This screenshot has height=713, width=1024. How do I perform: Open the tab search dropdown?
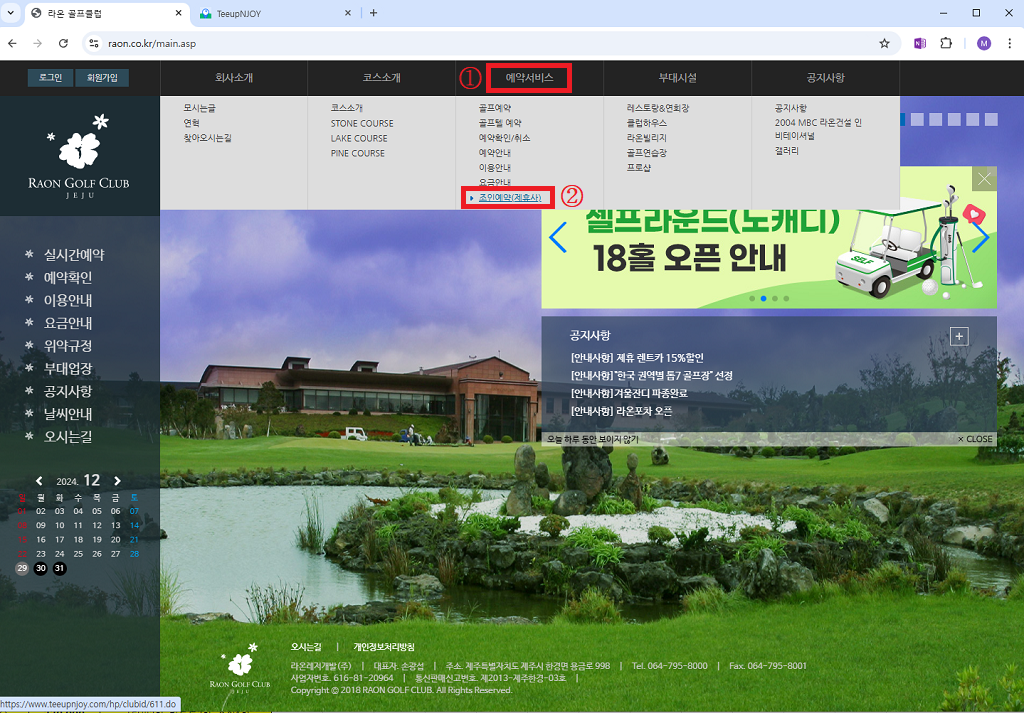click(10, 13)
